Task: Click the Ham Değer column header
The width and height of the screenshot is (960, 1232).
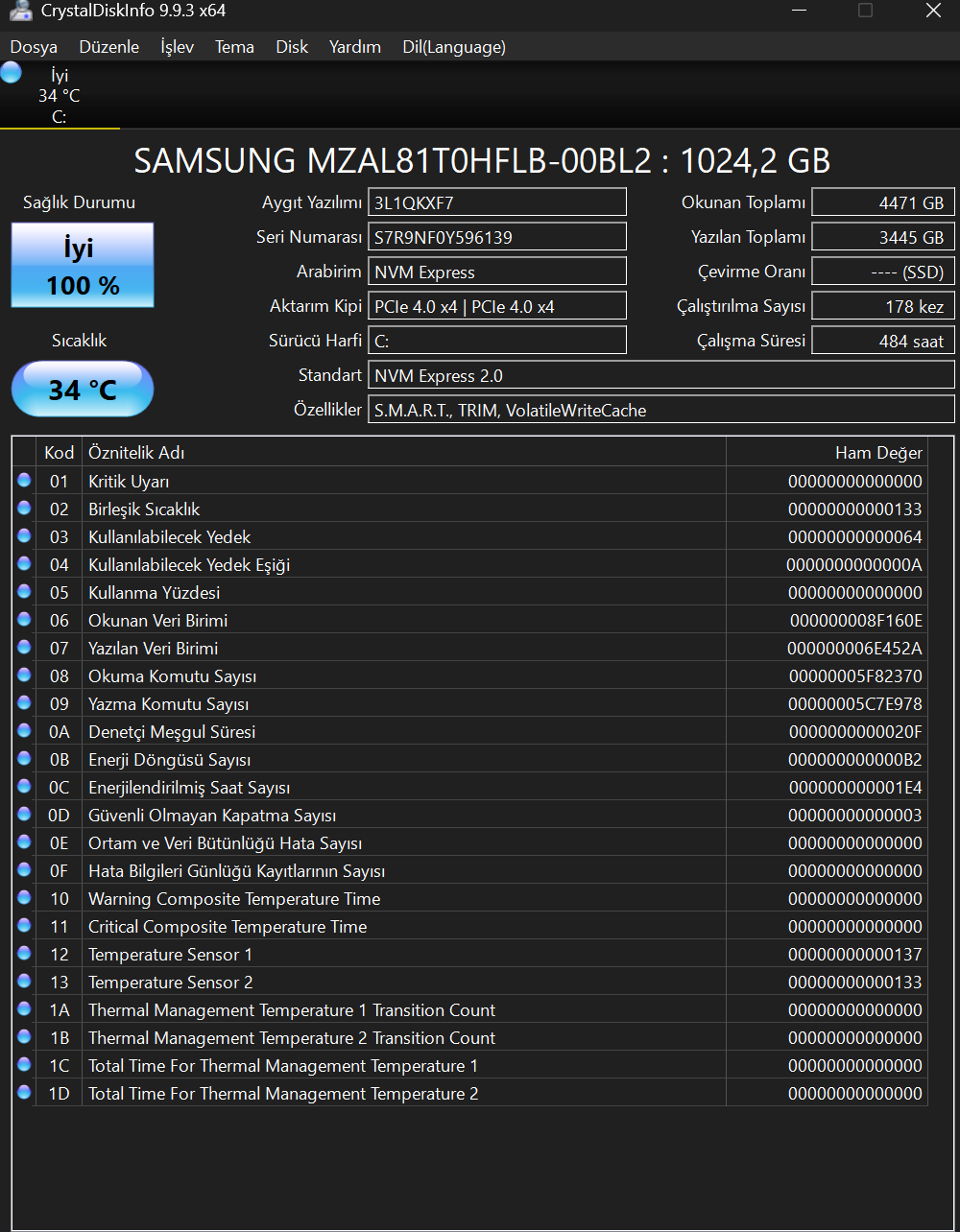Action: click(827, 452)
